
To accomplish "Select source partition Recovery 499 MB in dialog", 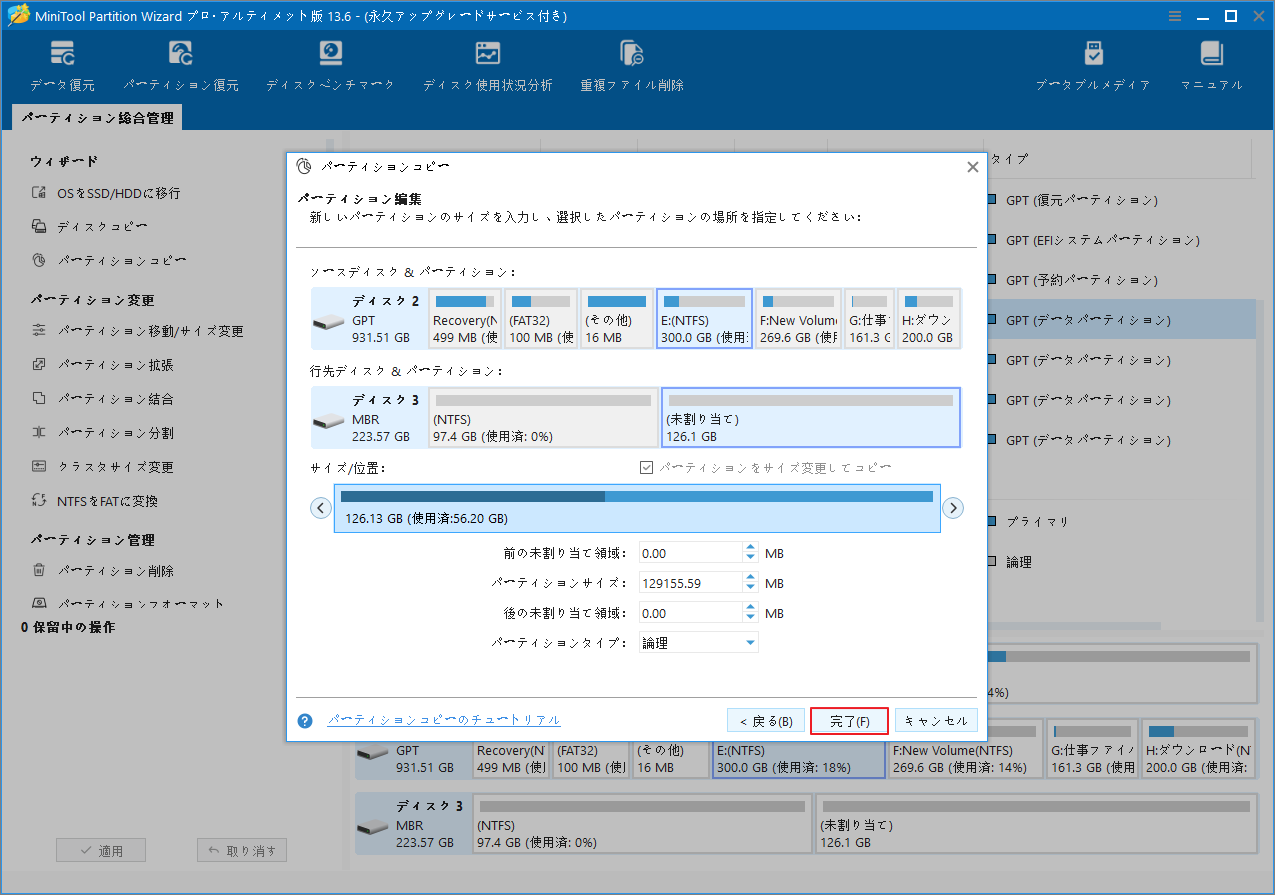I will click(465, 318).
